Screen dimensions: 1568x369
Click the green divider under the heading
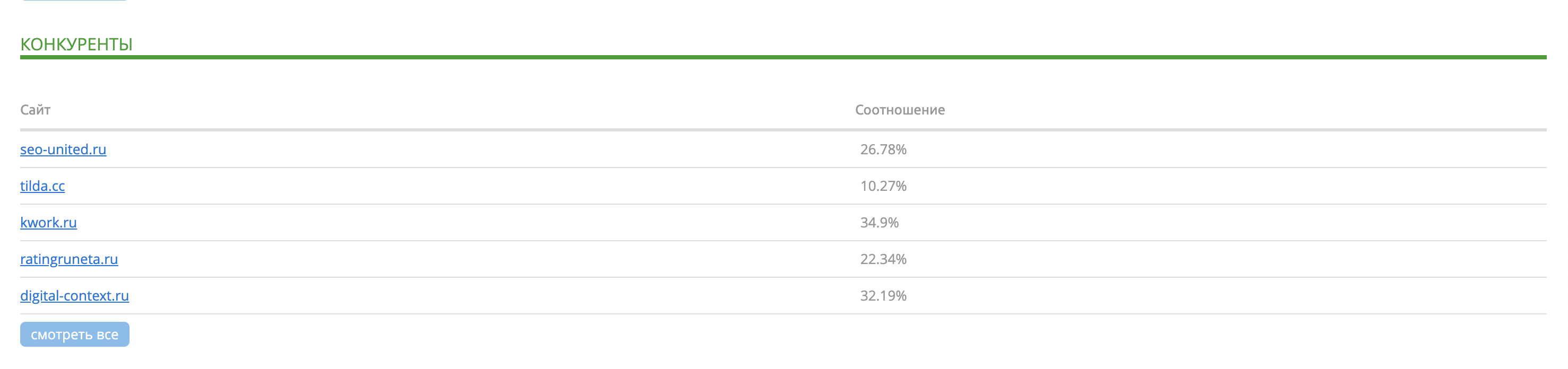tap(783, 57)
